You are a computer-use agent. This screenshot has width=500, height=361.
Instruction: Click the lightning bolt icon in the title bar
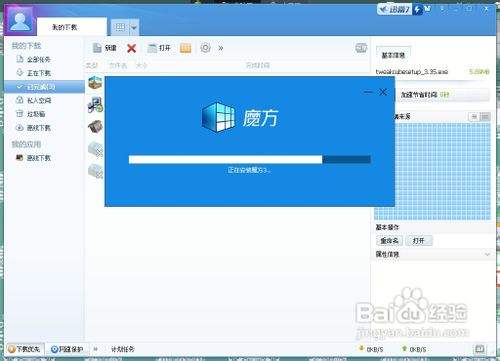pyautogui.click(x=417, y=10)
